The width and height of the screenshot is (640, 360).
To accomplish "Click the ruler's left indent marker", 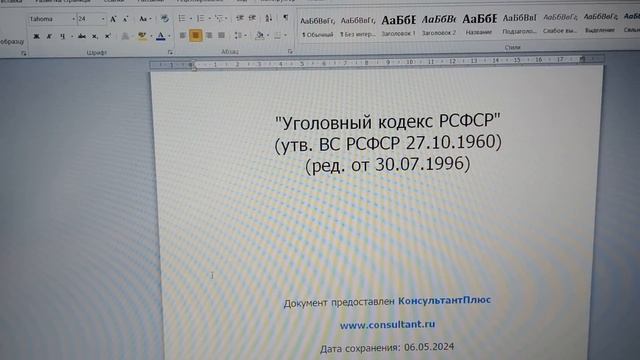I will click(194, 66).
